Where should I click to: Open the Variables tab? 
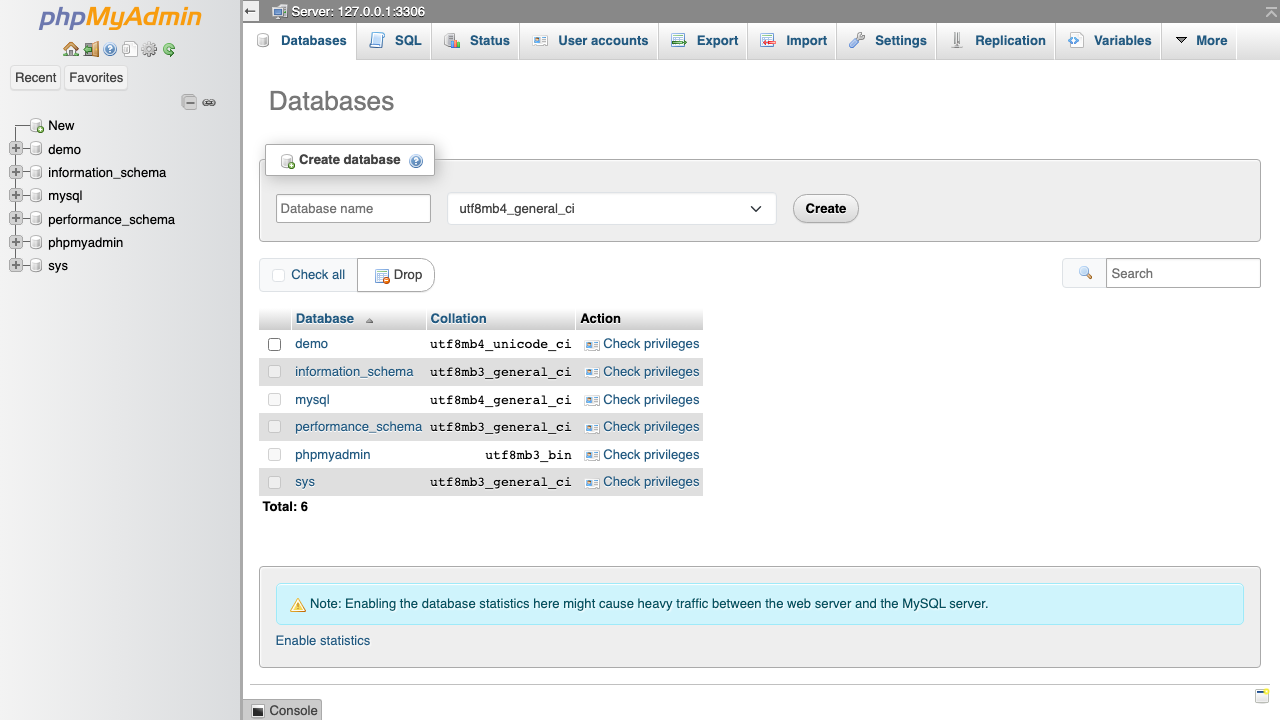pos(1109,41)
